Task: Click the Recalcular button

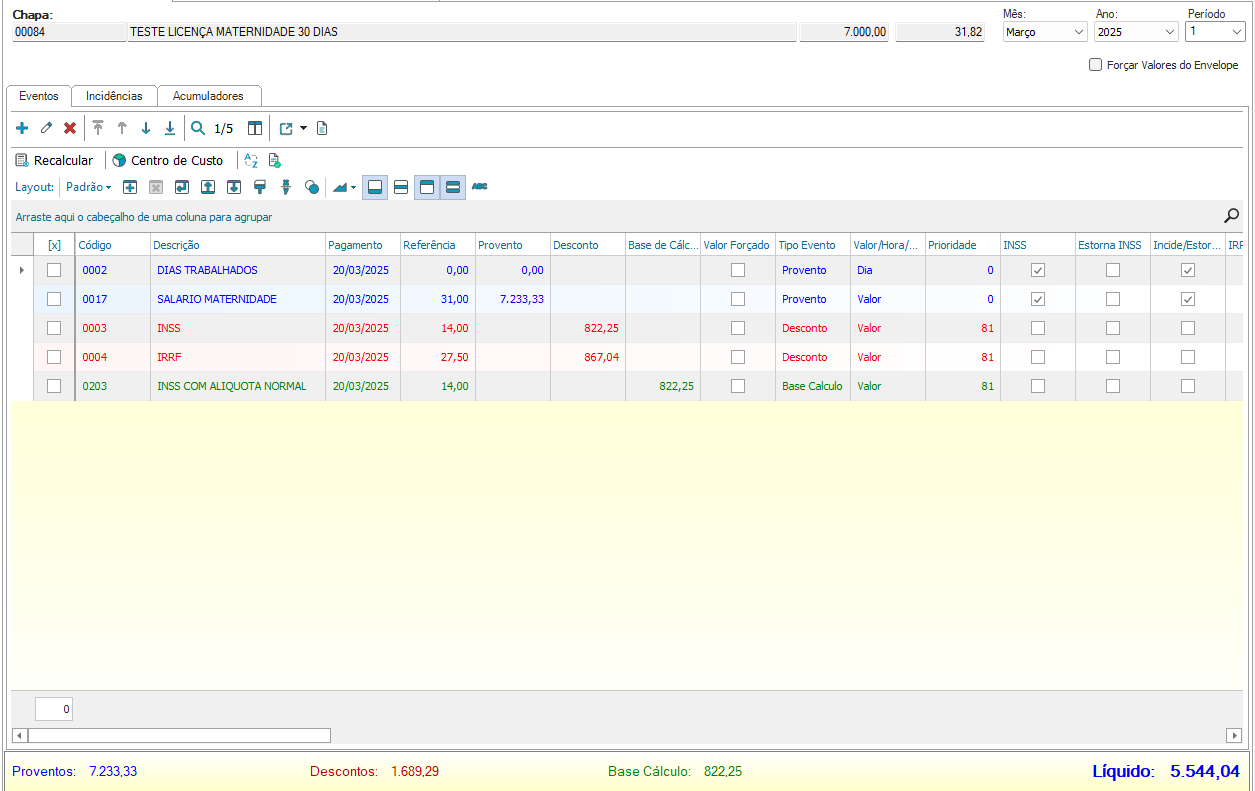Action: click(x=55, y=160)
